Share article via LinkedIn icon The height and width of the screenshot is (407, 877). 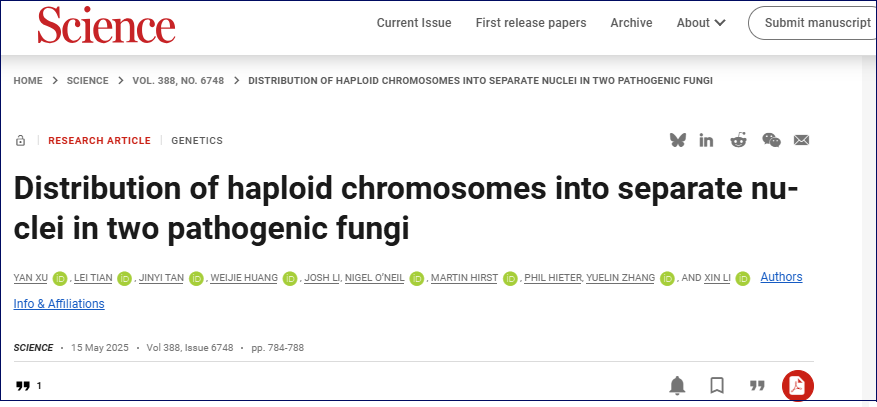(706, 140)
